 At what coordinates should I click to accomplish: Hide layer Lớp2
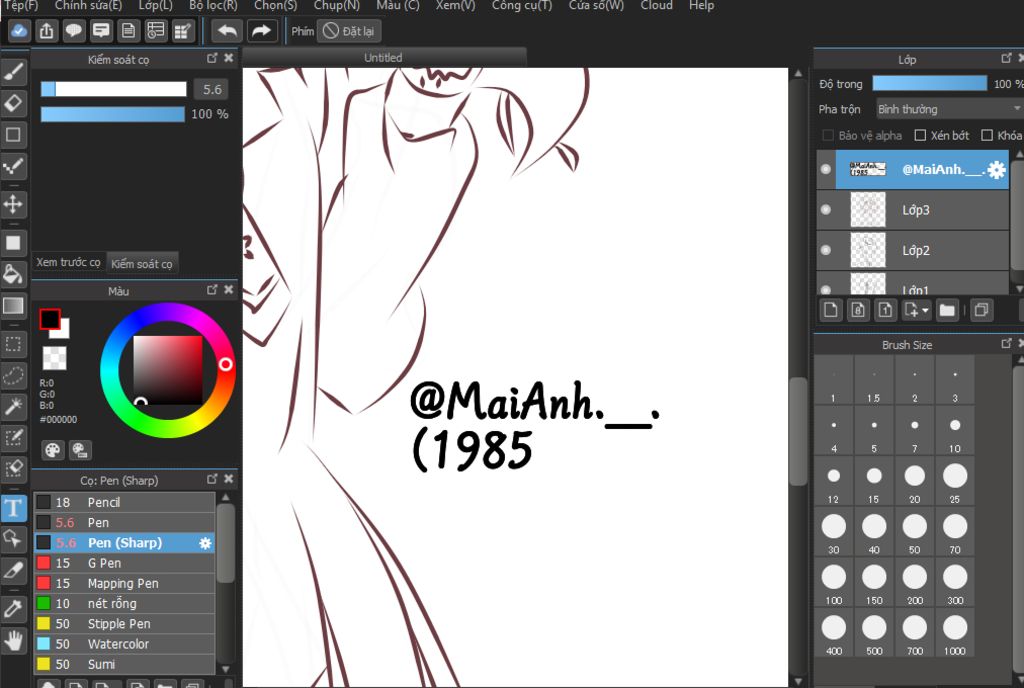(x=826, y=250)
